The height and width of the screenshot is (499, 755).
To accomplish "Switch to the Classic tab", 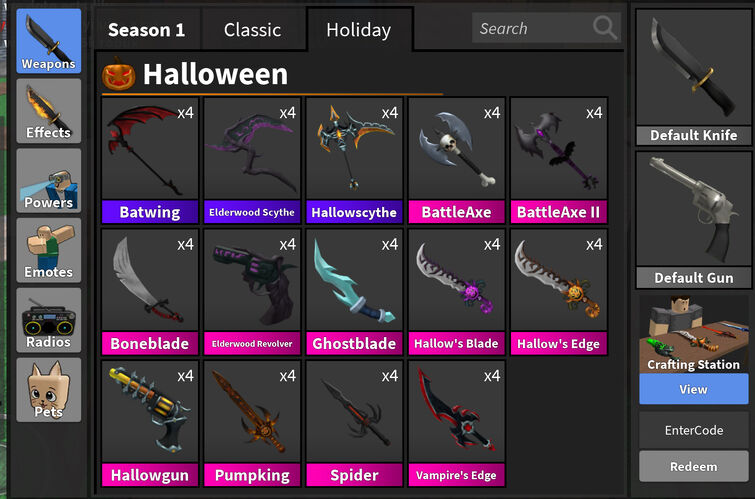I will (x=252, y=30).
